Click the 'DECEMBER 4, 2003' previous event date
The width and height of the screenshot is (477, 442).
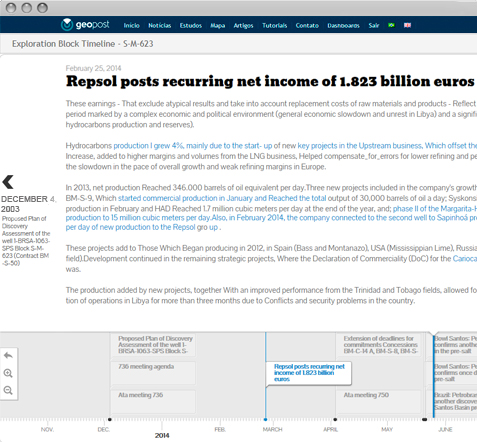[28, 204]
